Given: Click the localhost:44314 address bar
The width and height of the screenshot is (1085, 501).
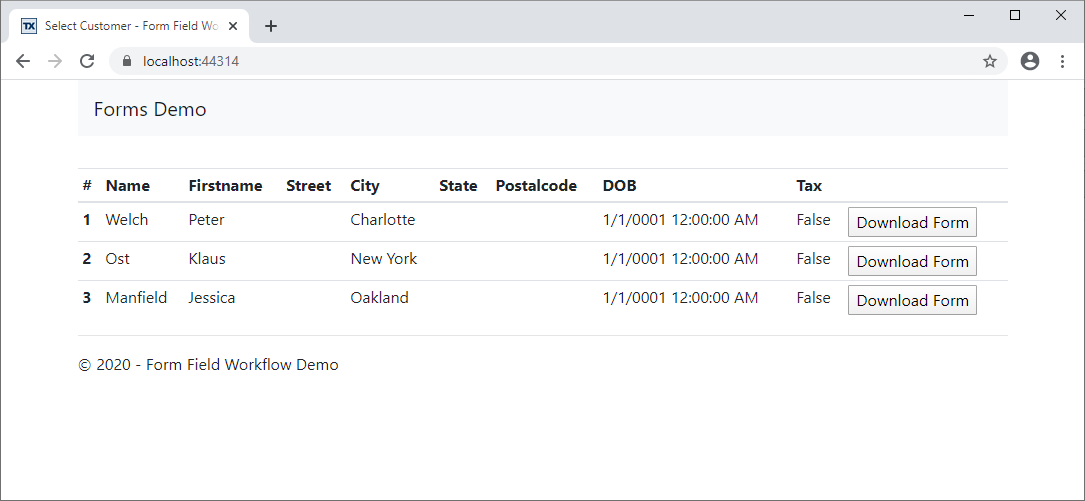Looking at the screenshot, I should point(558,61).
